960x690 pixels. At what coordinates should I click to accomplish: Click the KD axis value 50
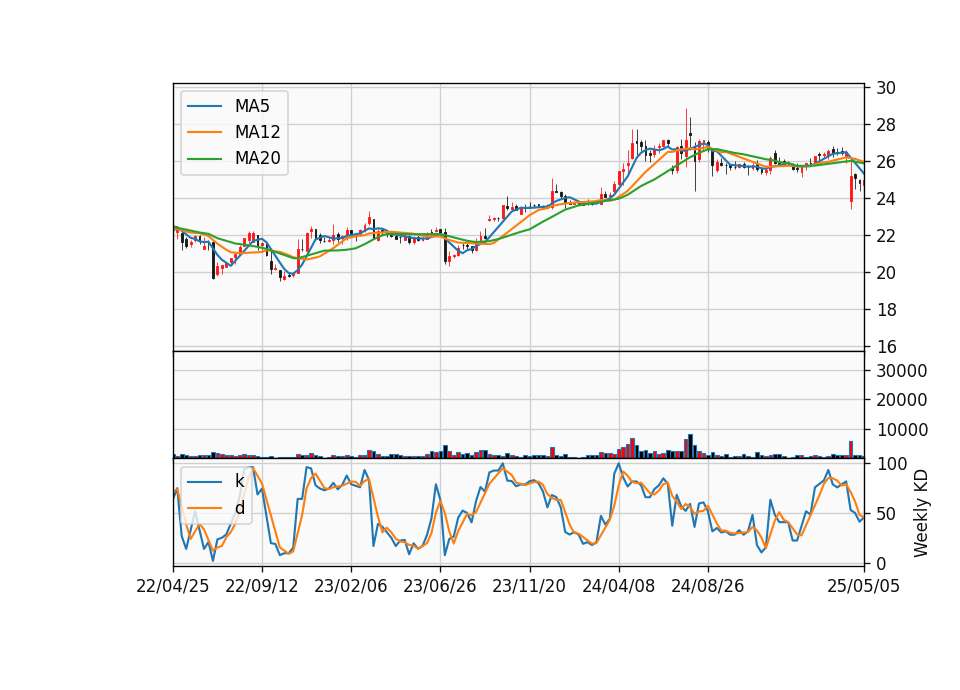tap(885, 514)
